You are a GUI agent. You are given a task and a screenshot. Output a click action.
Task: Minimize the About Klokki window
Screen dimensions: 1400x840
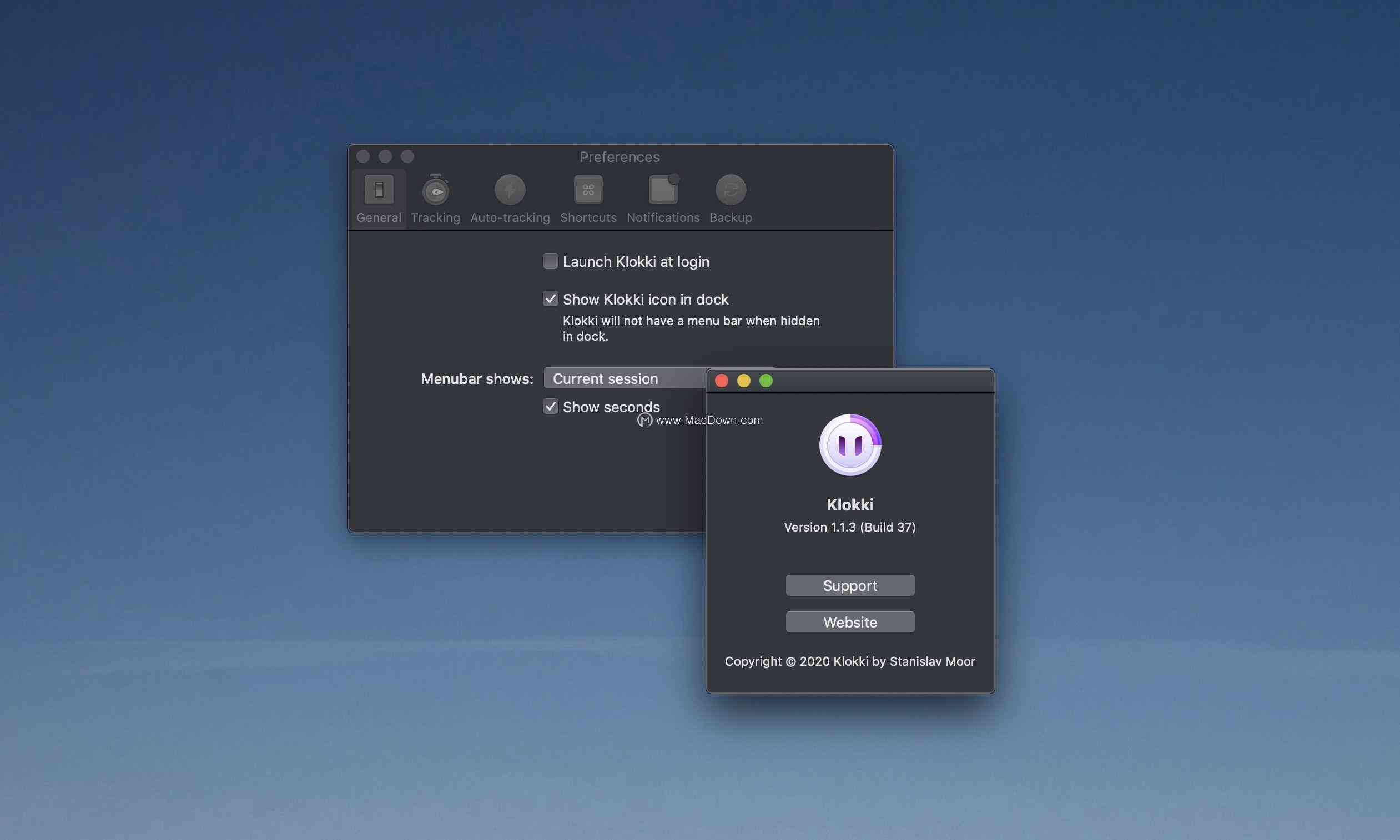(744, 381)
